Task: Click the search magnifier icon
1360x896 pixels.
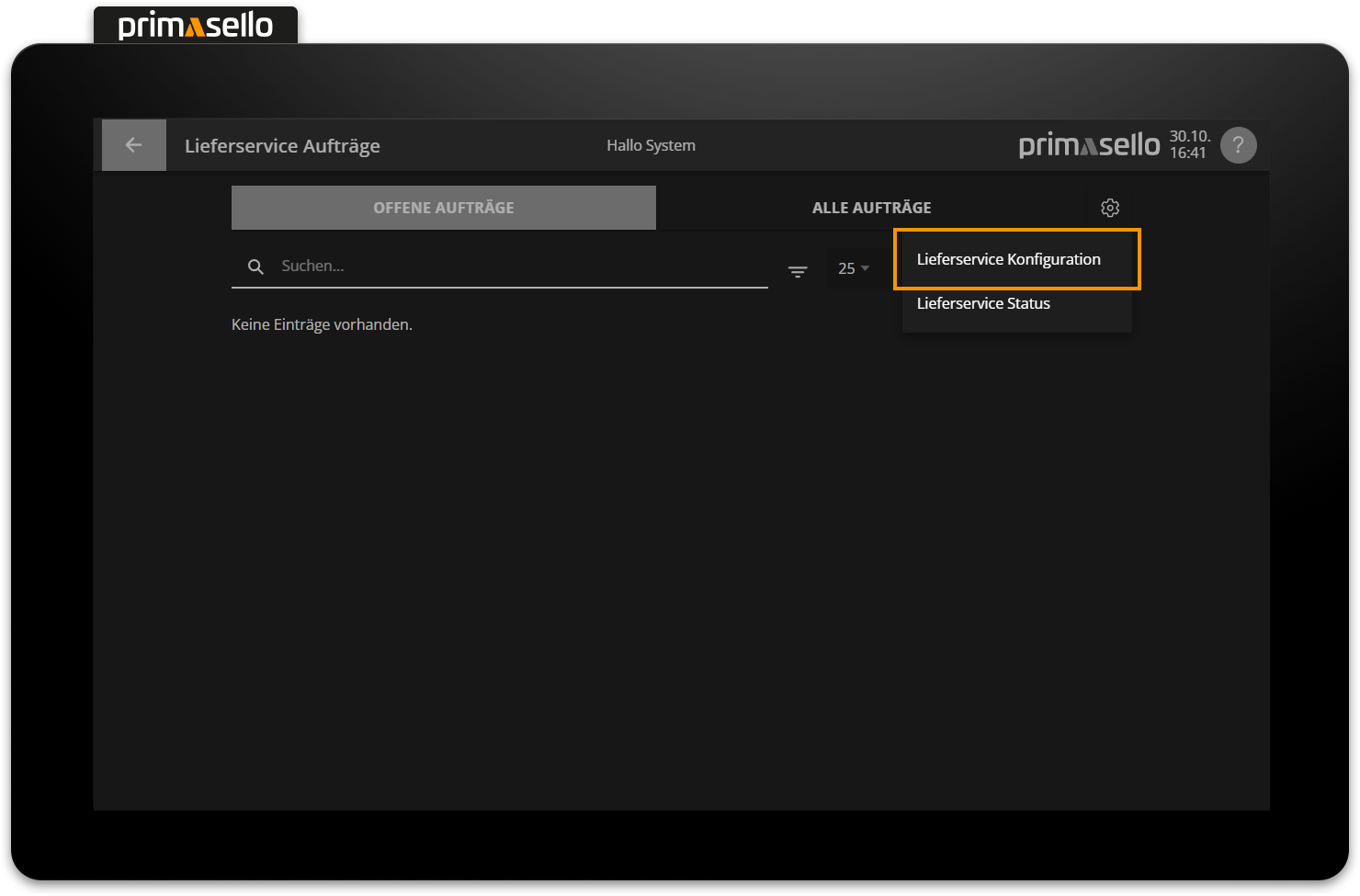Action: (255, 267)
